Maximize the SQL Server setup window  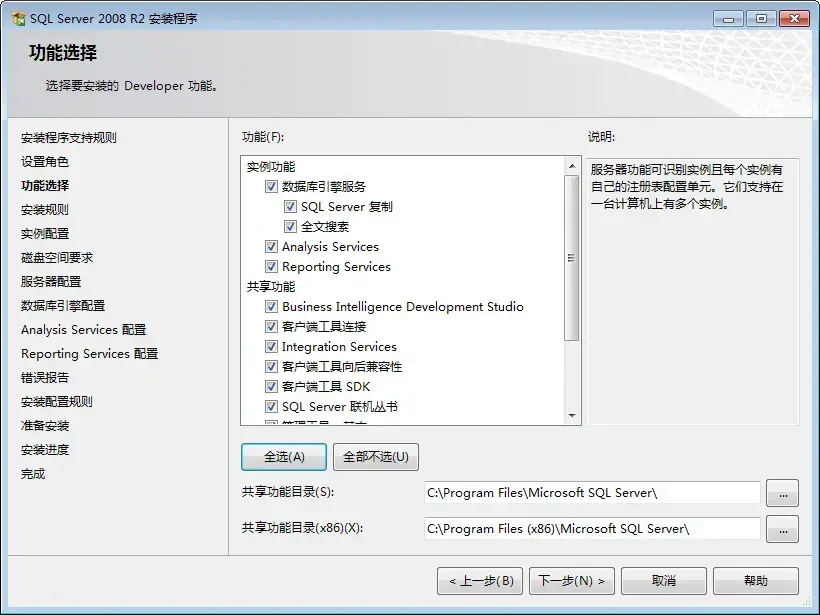point(761,19)
